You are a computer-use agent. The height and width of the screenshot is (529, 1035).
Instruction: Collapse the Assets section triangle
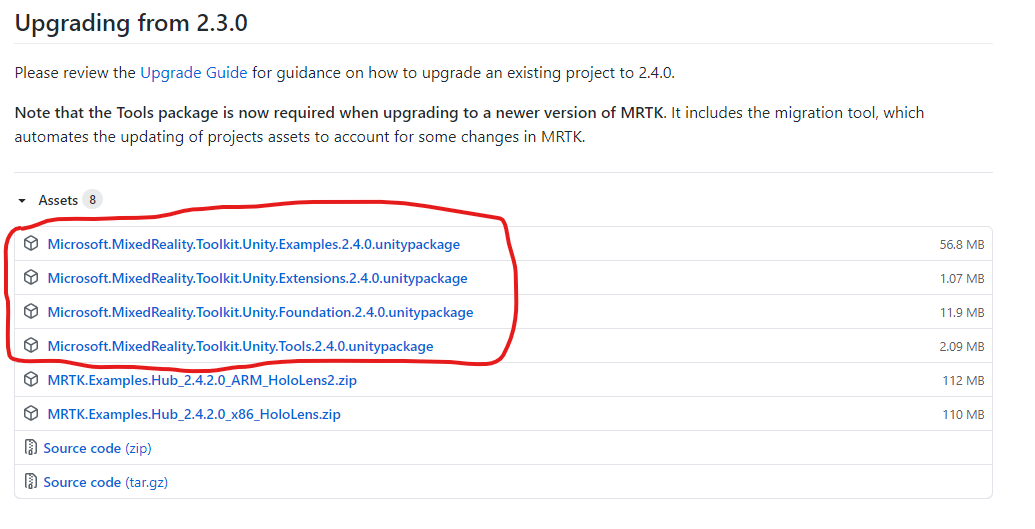pyautogui.click(x=22, y=201)
